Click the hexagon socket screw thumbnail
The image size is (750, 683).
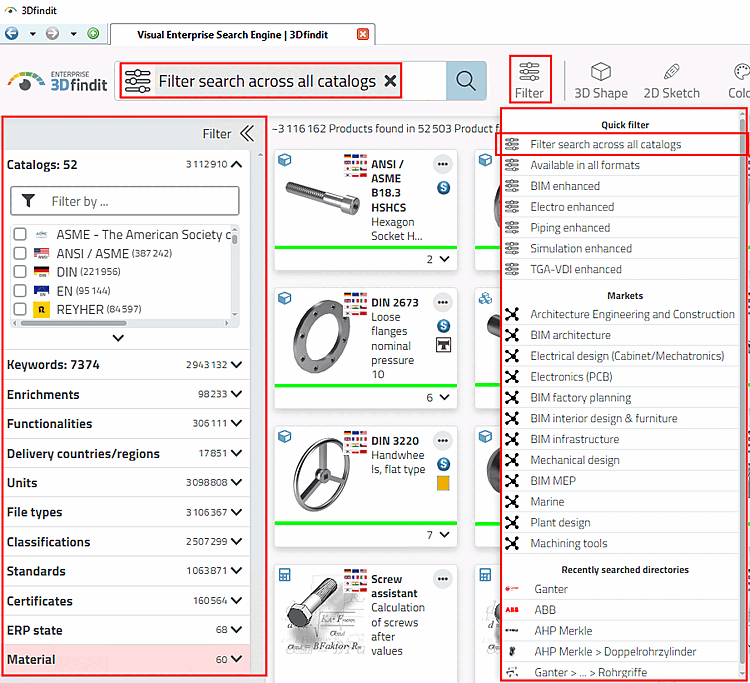coord(323,197)
